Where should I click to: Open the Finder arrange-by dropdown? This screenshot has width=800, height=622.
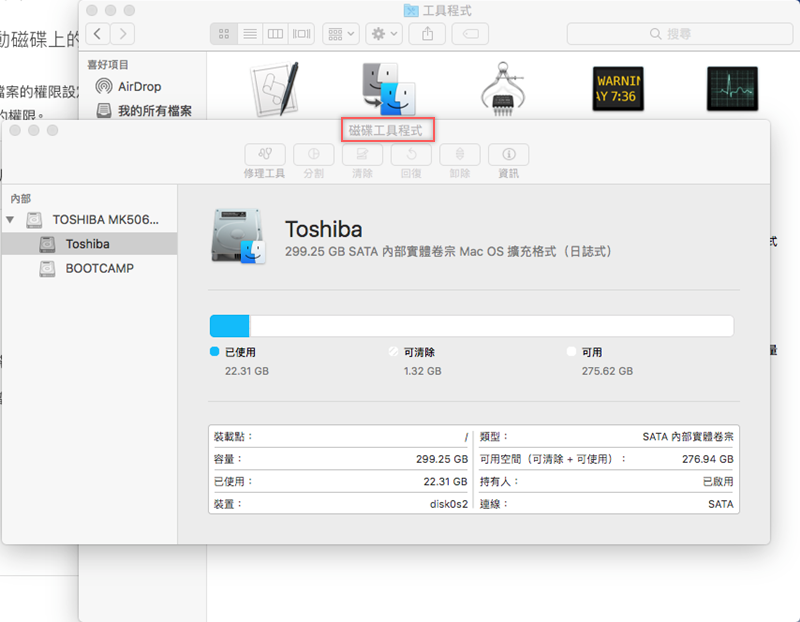pos(341,34)
